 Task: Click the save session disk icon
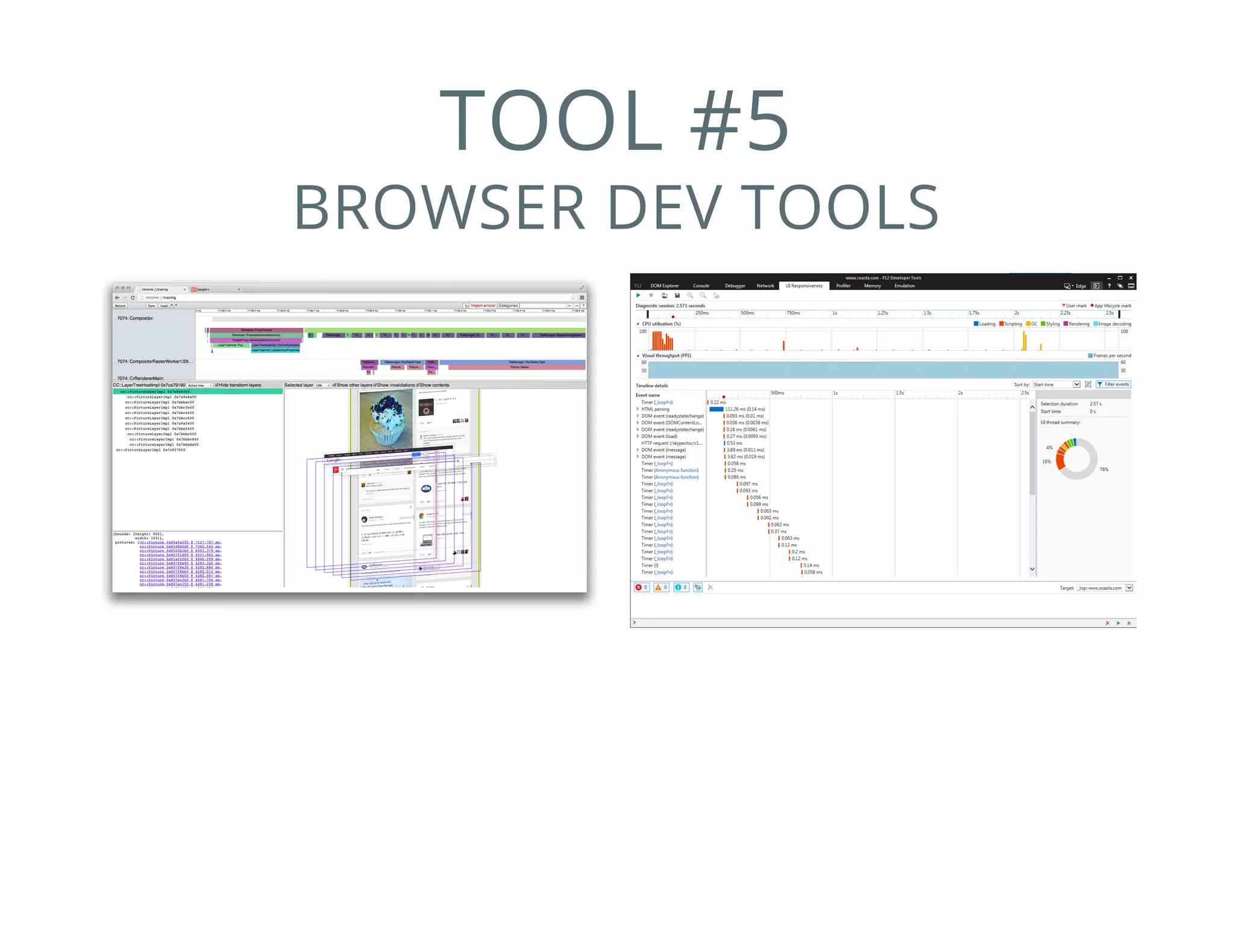pos(677,295)
